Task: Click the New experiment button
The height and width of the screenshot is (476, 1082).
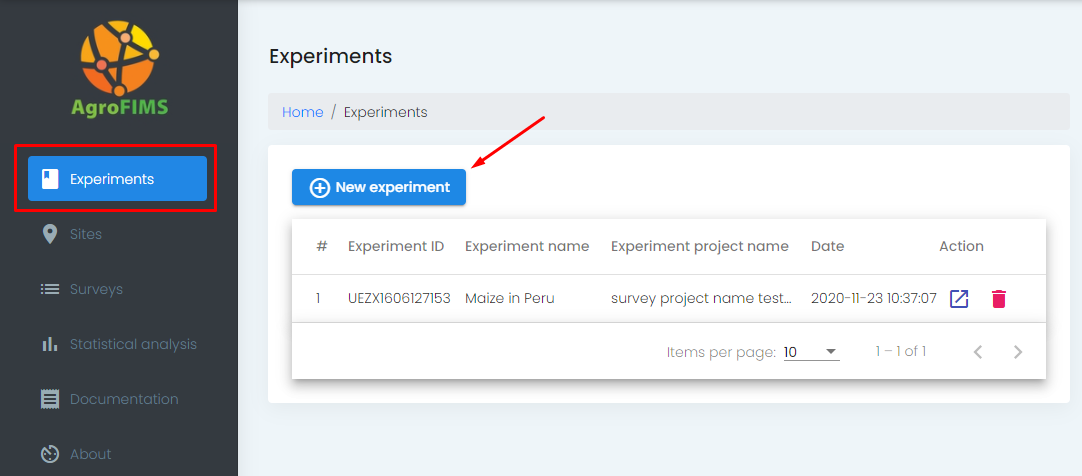Action: [379, 187]
